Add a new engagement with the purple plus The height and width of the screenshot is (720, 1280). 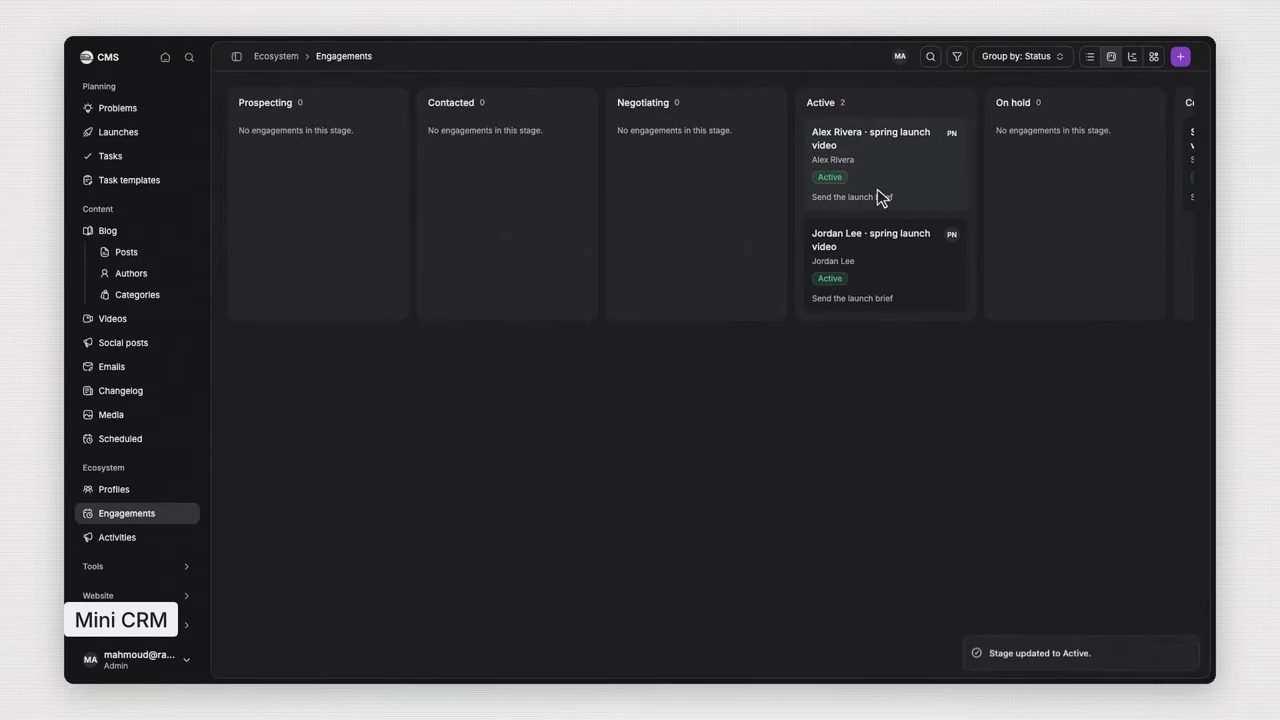pyautogui.click(x=1181, y=57)
